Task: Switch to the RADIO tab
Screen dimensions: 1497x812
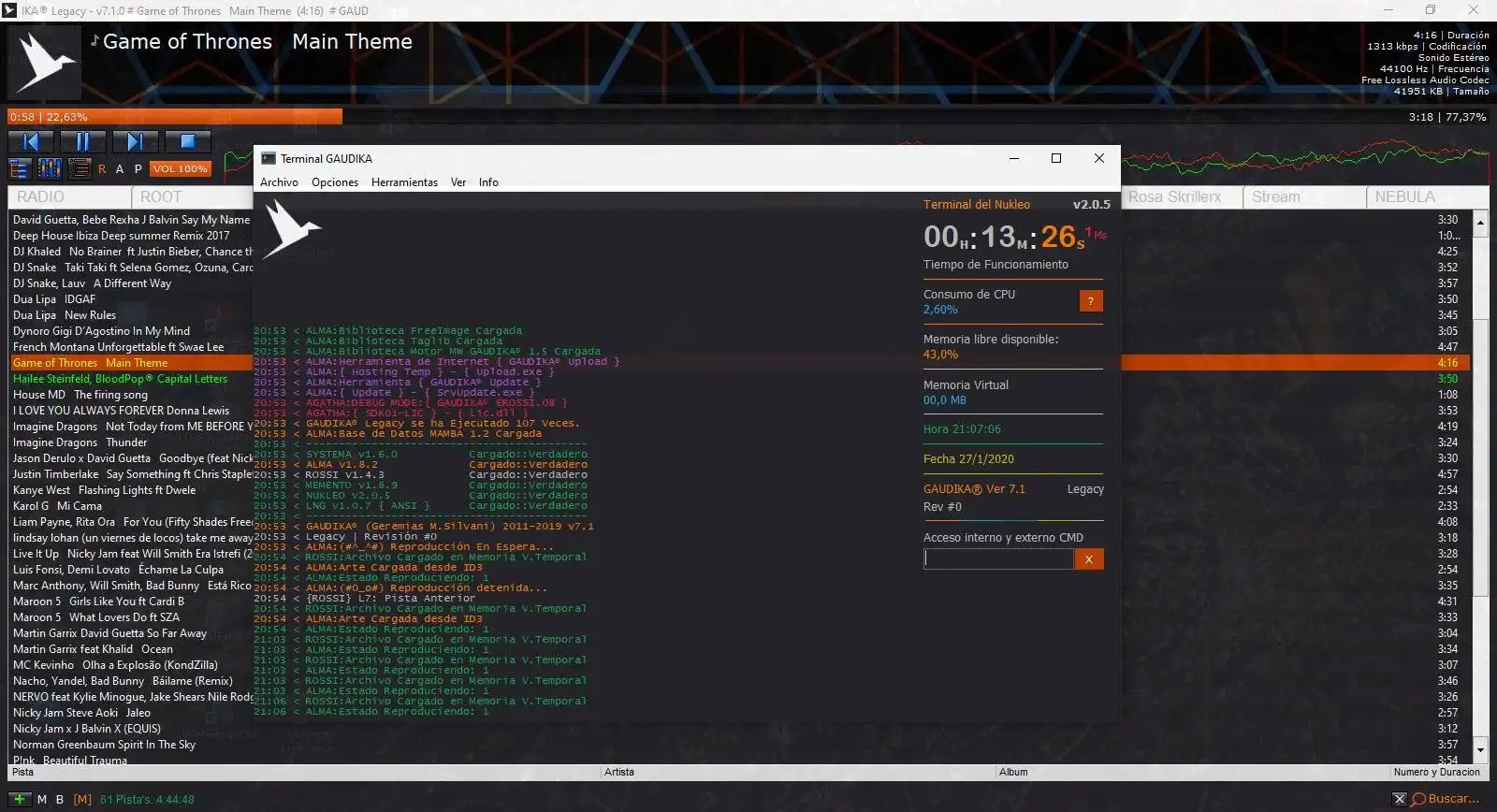Action: click(69, 196)
